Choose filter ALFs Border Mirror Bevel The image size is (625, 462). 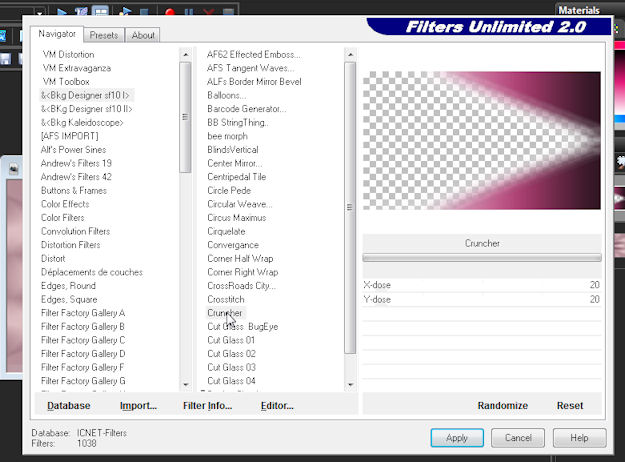pos(254,82)
